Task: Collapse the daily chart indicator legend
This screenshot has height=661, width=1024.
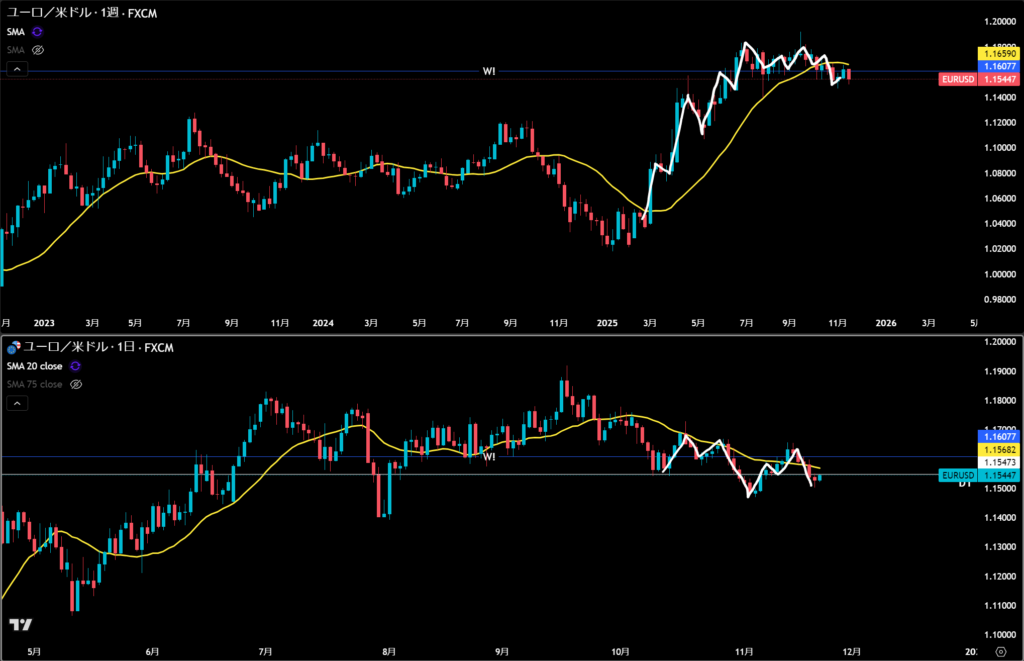Action: coord(16,403)
